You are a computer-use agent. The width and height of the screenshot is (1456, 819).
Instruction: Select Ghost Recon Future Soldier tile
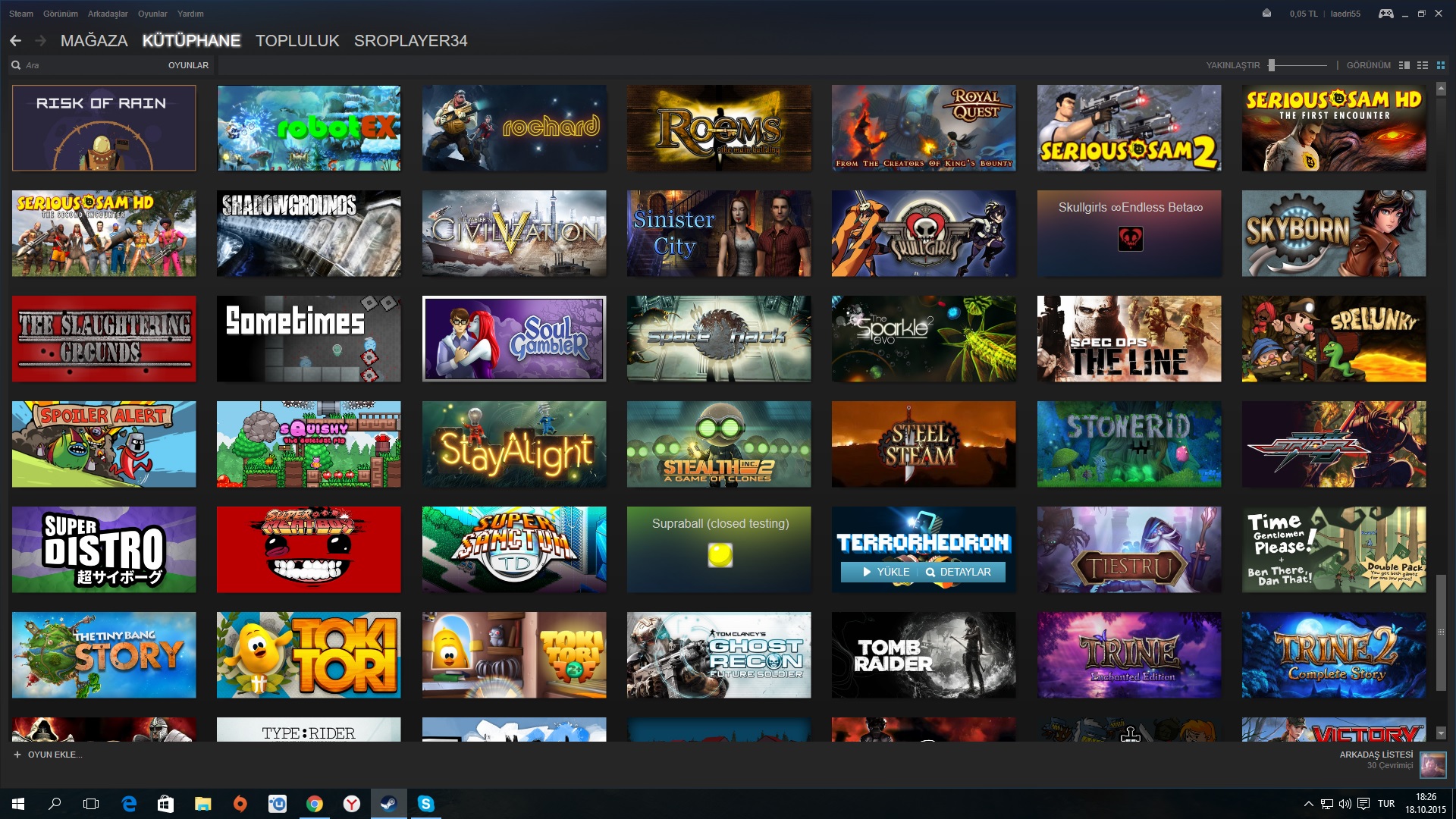click(x=719, y=655)
